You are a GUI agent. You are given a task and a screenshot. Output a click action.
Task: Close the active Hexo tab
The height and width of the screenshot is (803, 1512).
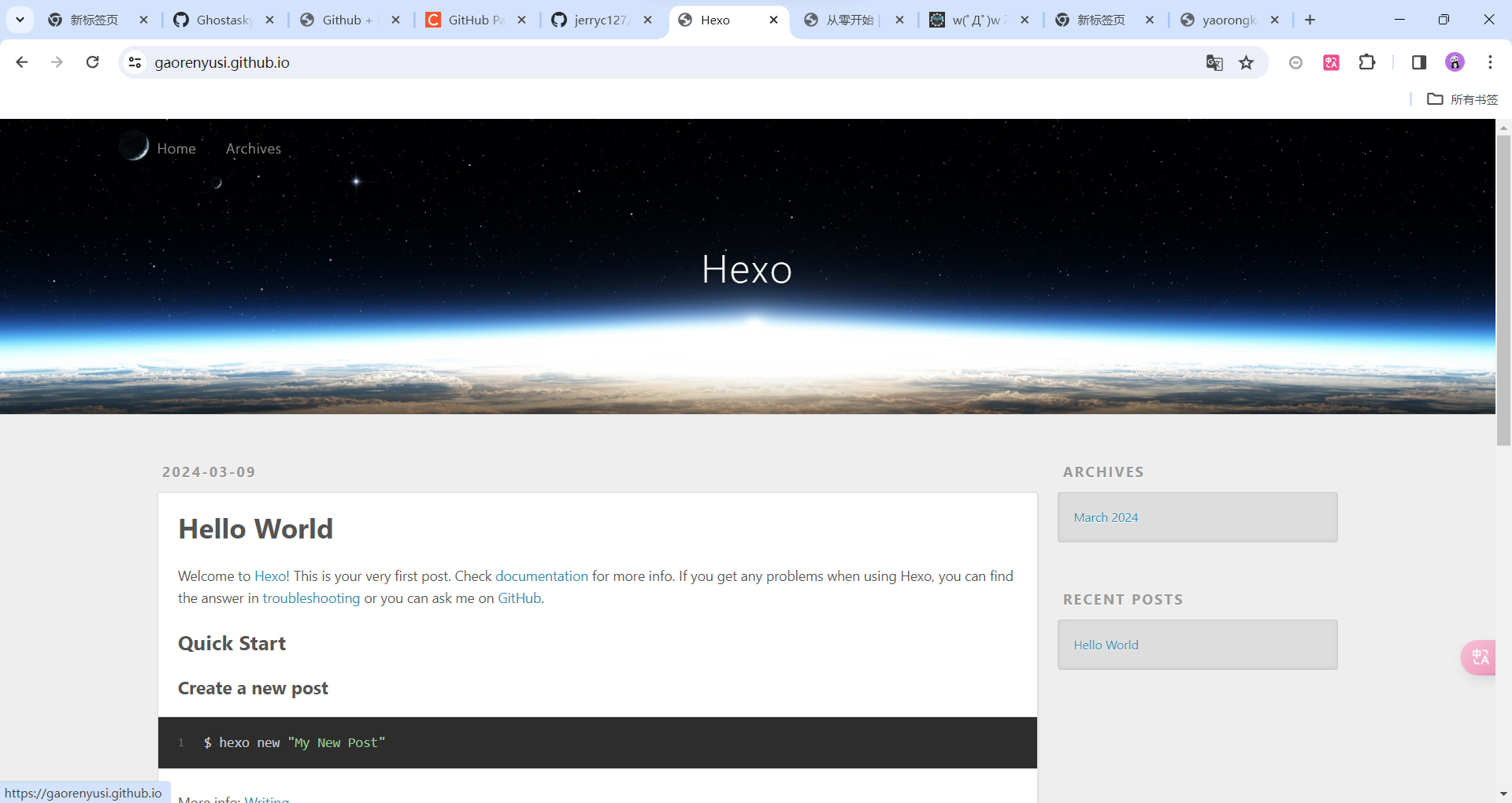click(773, 20)
